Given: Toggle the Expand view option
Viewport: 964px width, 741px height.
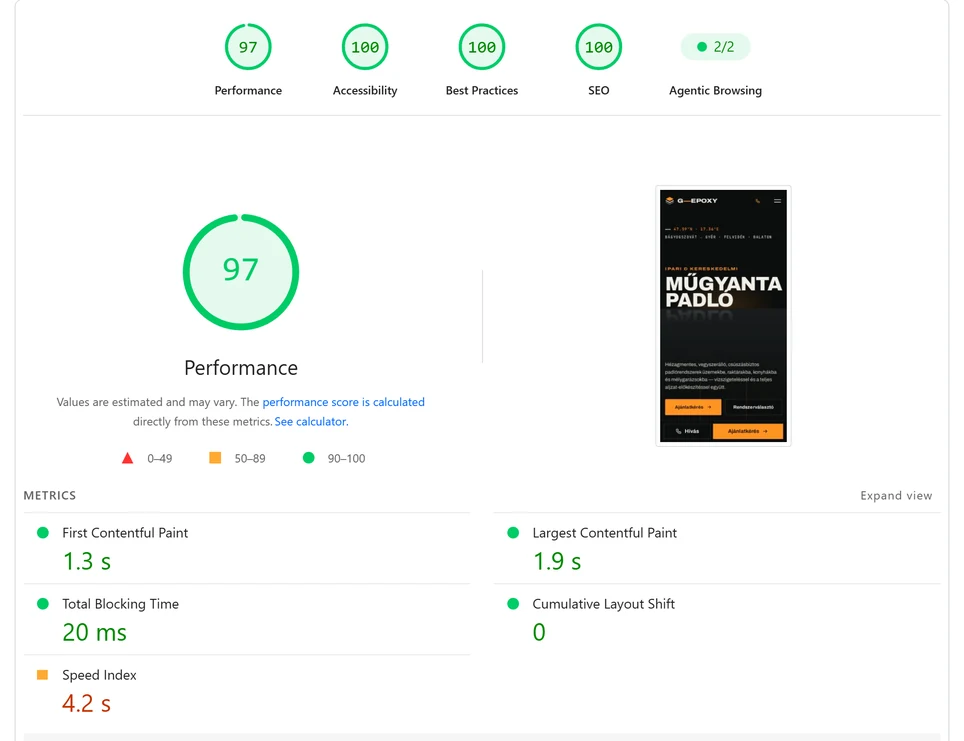Looking at the screenshot, I should pos(896,496).
